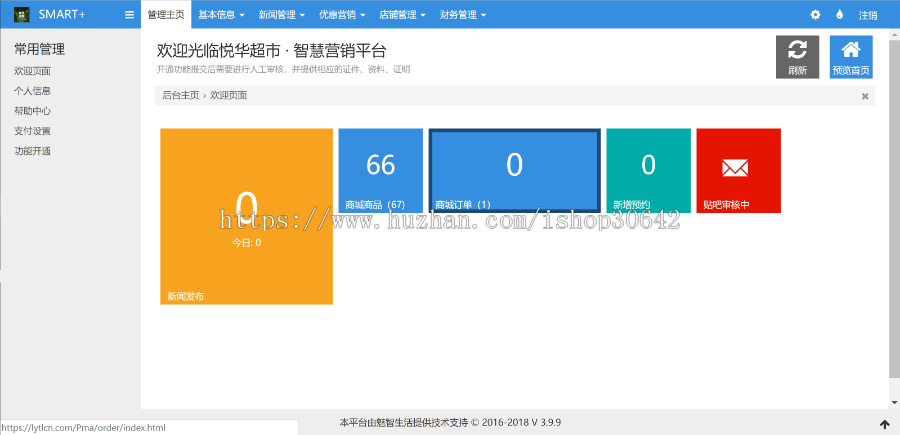The height and width of the screenshot is (435, 900).
Task: Click the welcome heading 欢迎光临悦华超市
Action: click(x=271, y=51)
